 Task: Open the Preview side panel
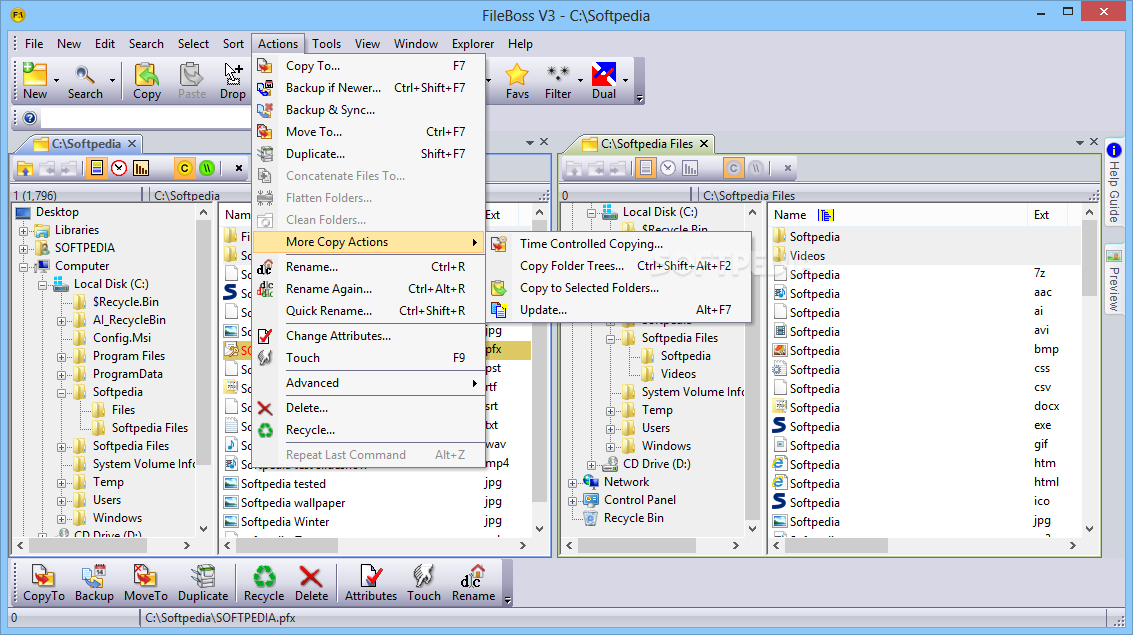pos(1113,280)
